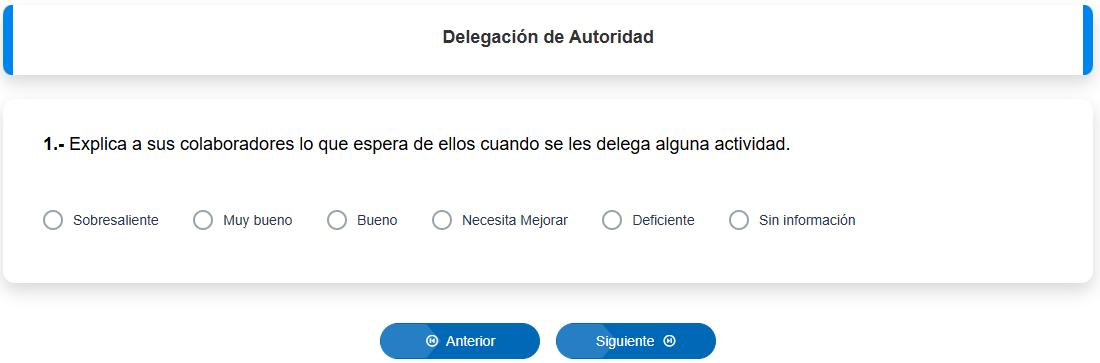Select the Sobresaliente radio circle
1100x363 pixels.
53,220
